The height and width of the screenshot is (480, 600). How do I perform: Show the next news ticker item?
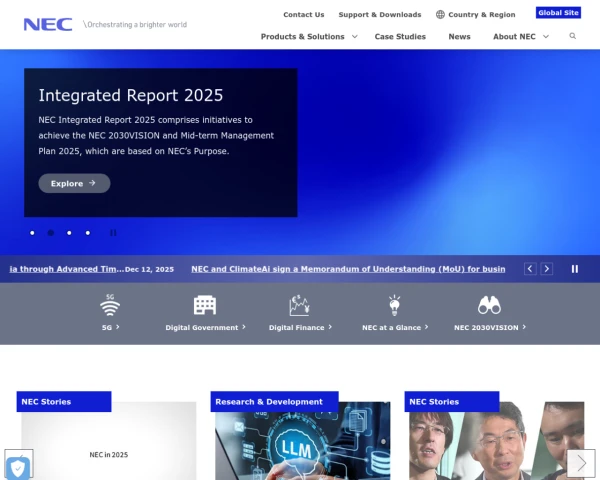[546, 269]
